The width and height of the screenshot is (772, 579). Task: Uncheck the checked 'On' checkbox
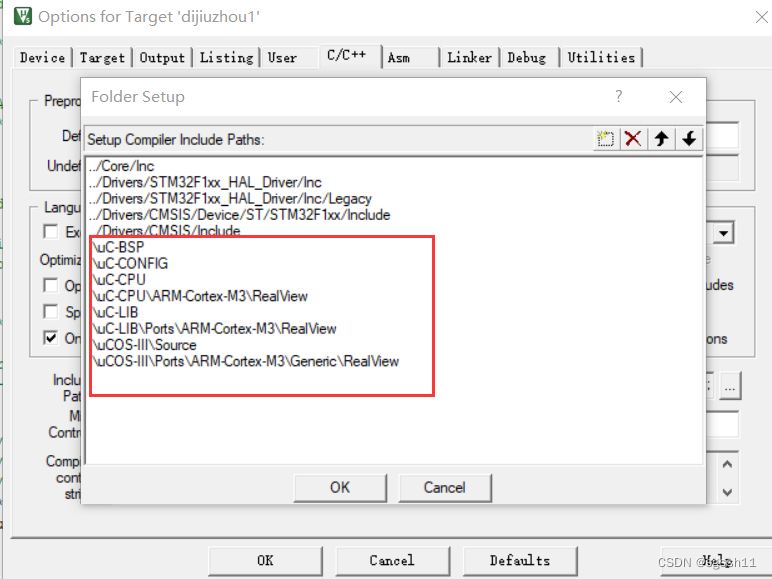(x=51, y=338)
